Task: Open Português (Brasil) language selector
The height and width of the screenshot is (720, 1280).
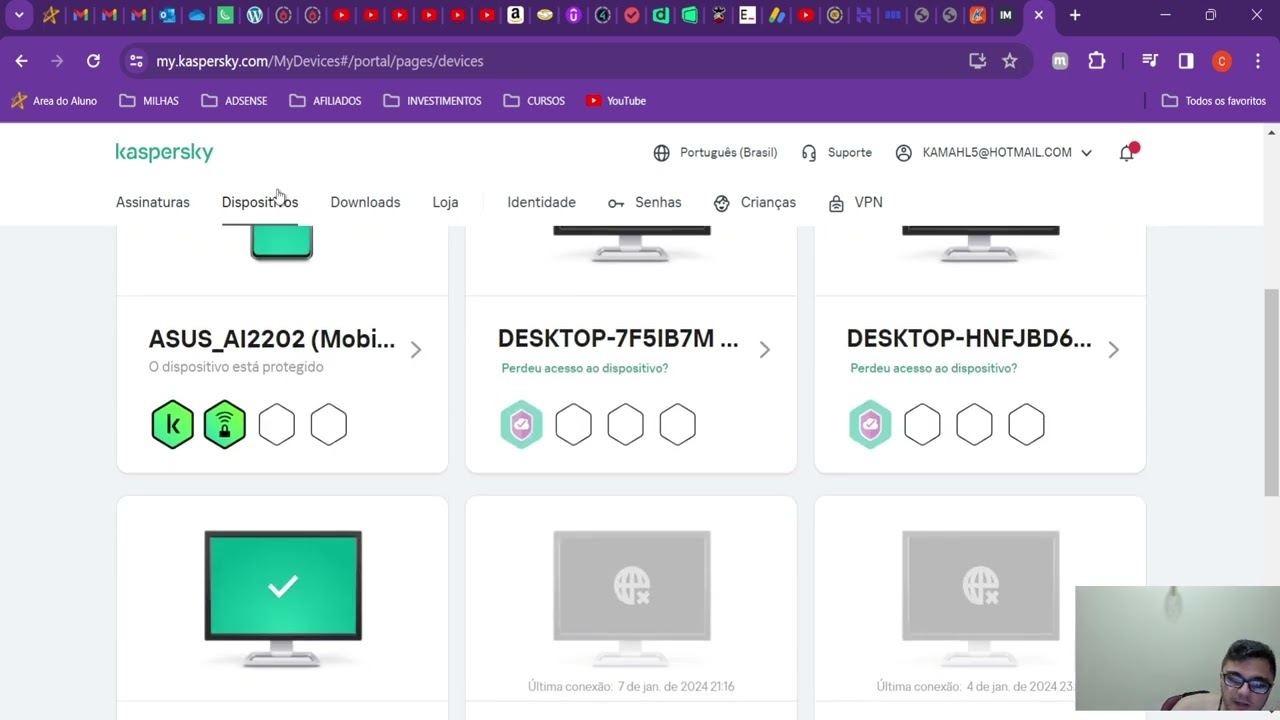Action: tap(728, 153)
